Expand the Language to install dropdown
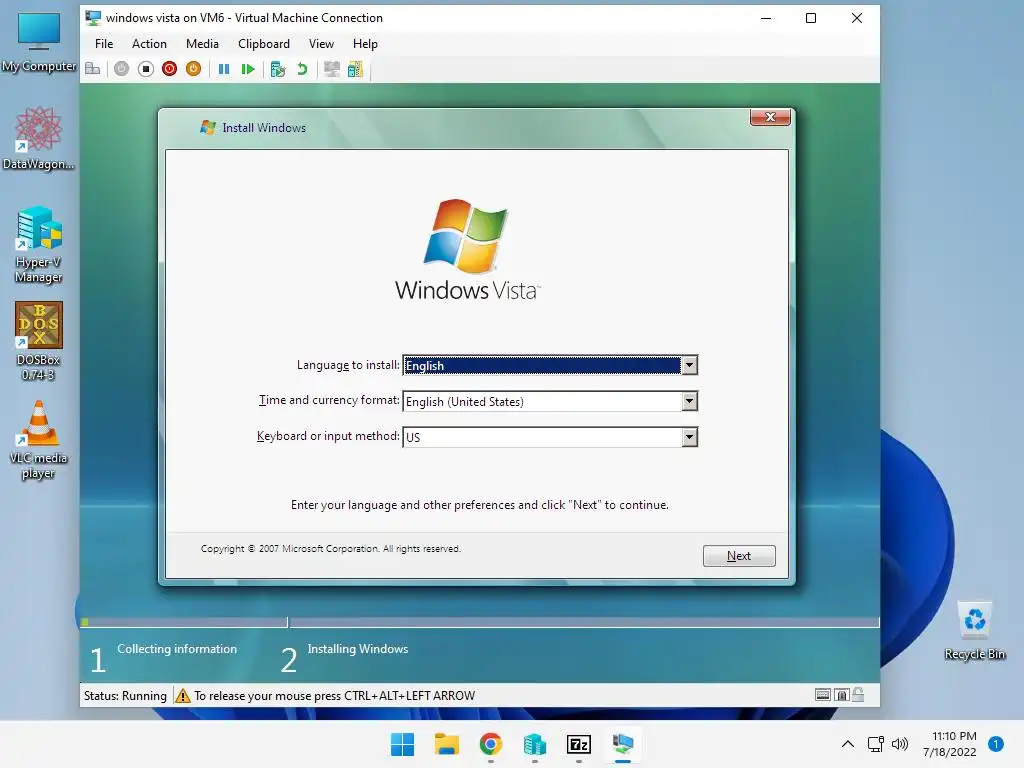The image size is (1024, 768). (x=689, y=365)
